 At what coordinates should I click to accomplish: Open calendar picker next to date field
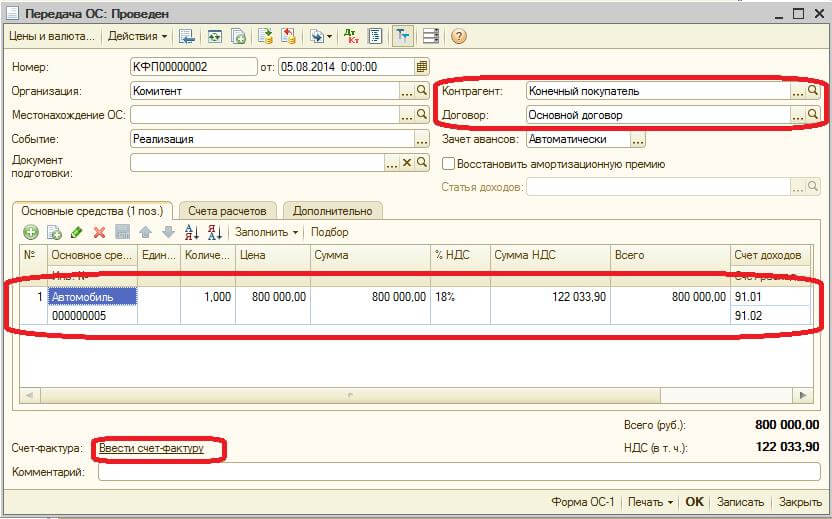point(422,67)
